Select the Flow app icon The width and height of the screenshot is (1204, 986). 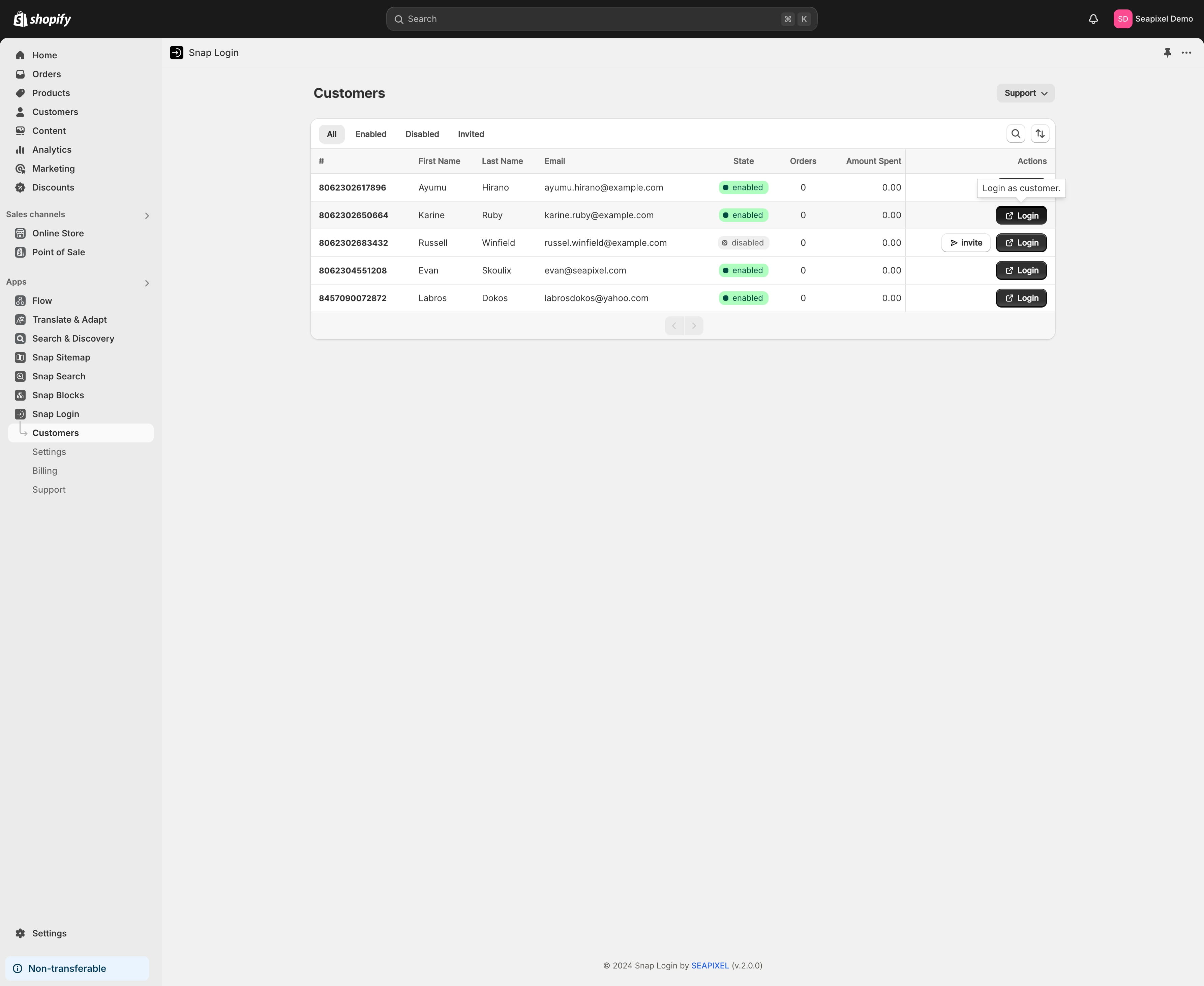pos(21,300)
